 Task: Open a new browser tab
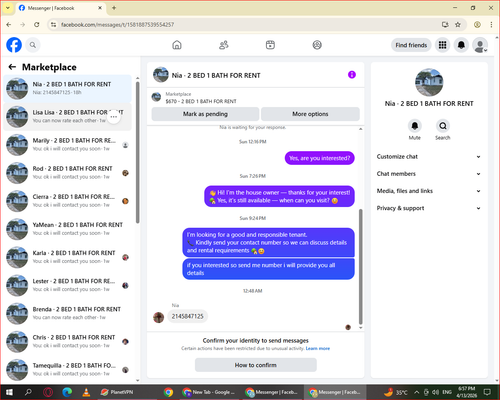[114, 8]
